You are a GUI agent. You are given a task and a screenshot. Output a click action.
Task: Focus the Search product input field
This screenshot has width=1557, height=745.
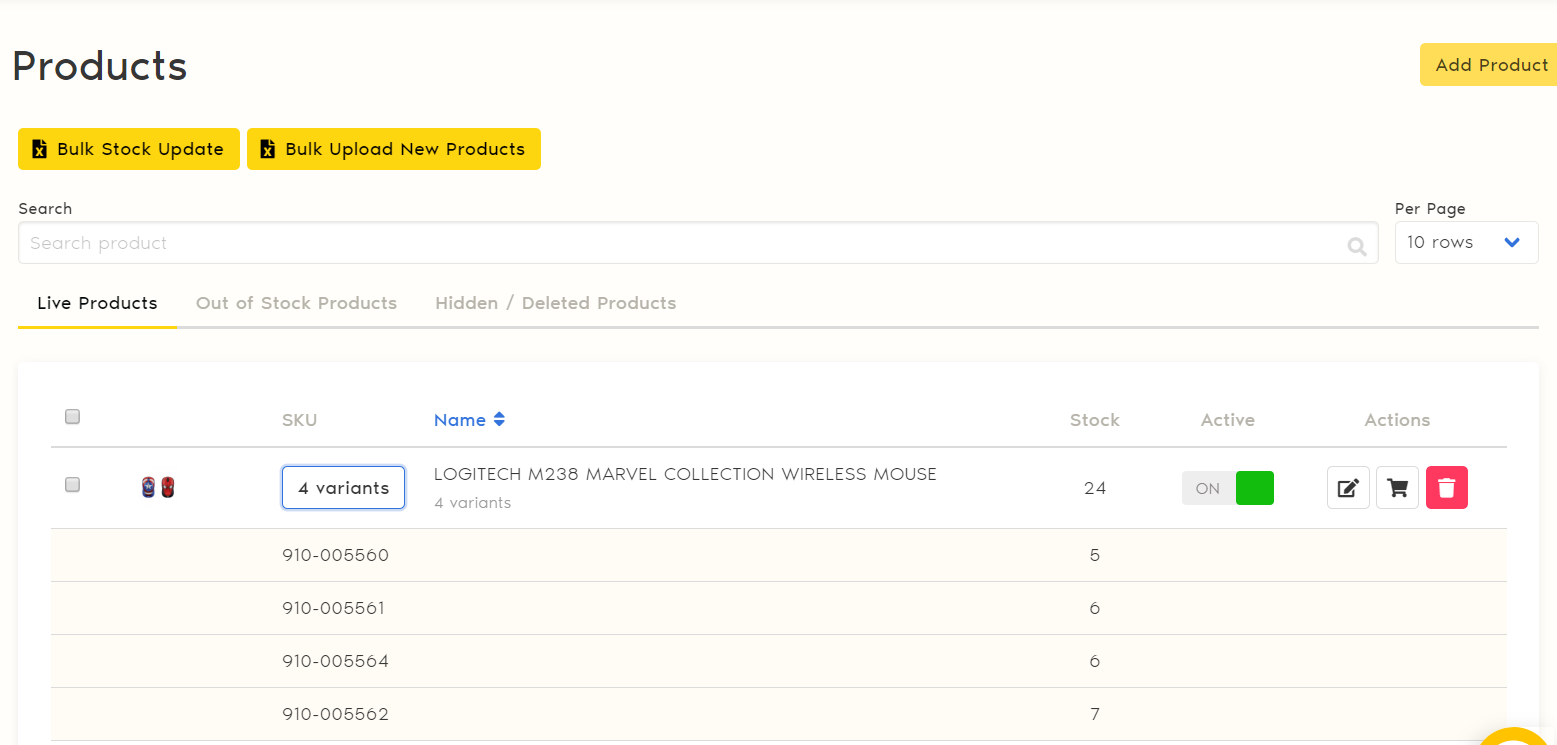pos(680,243)
